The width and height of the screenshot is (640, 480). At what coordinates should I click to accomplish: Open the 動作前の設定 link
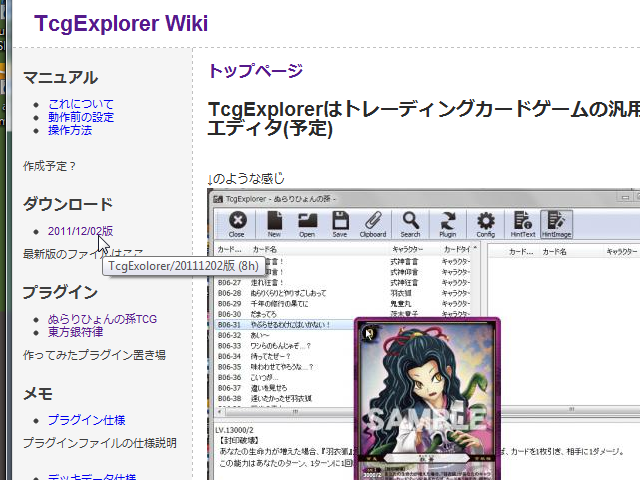[x=81, y=117]
